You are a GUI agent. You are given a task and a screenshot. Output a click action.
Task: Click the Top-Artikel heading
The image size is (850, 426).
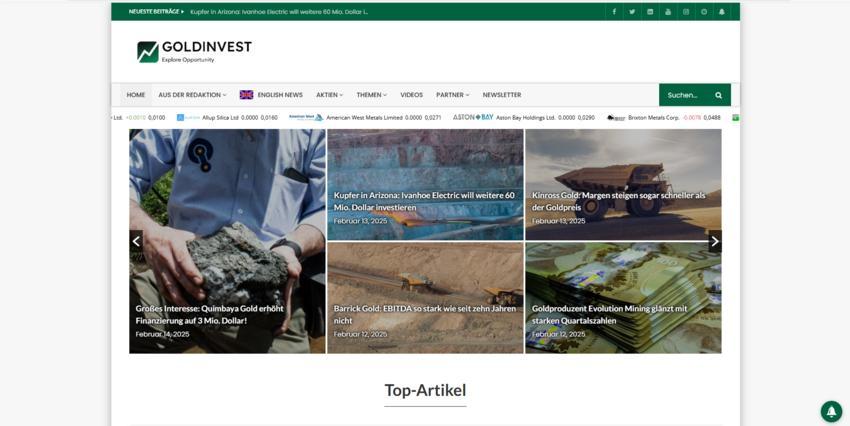(425, 390)
